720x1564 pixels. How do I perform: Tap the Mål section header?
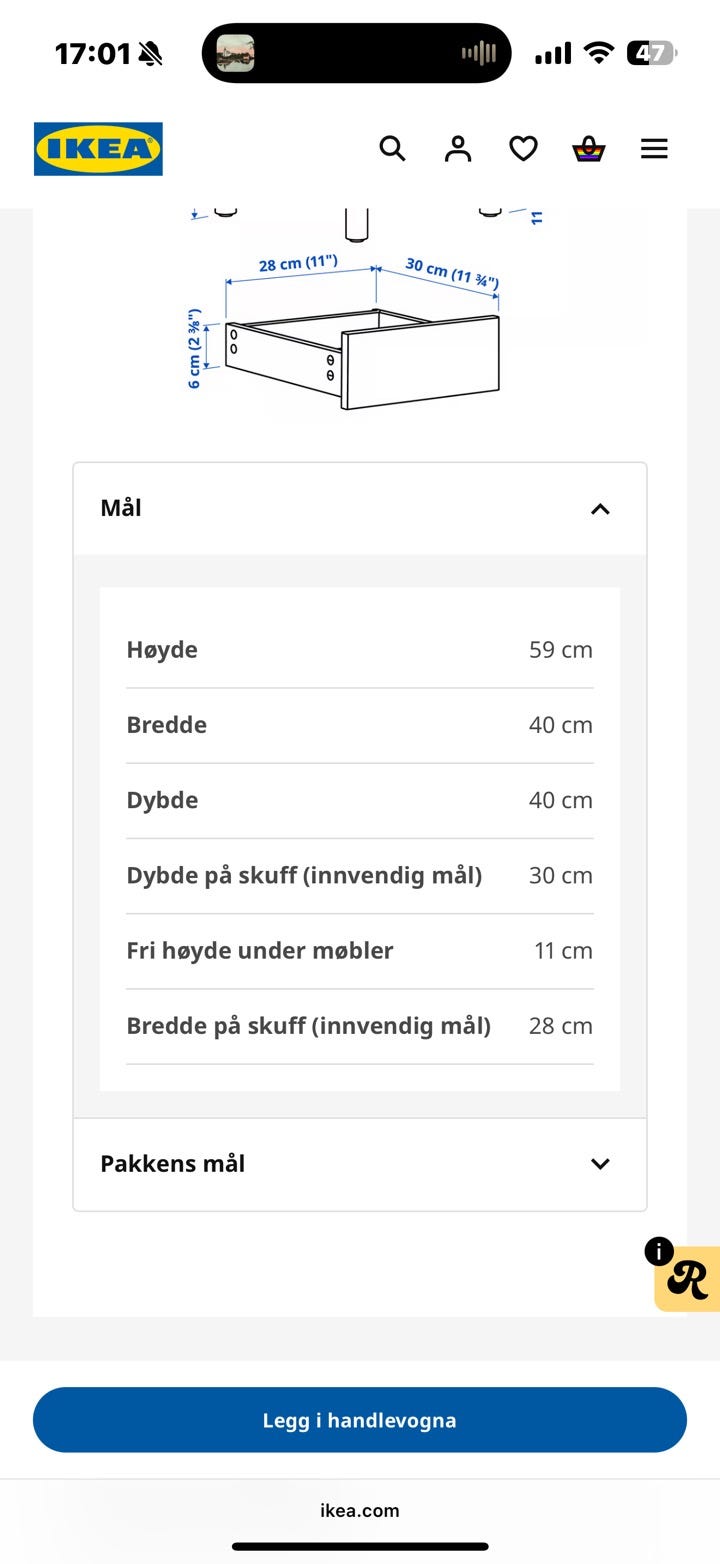360,509
